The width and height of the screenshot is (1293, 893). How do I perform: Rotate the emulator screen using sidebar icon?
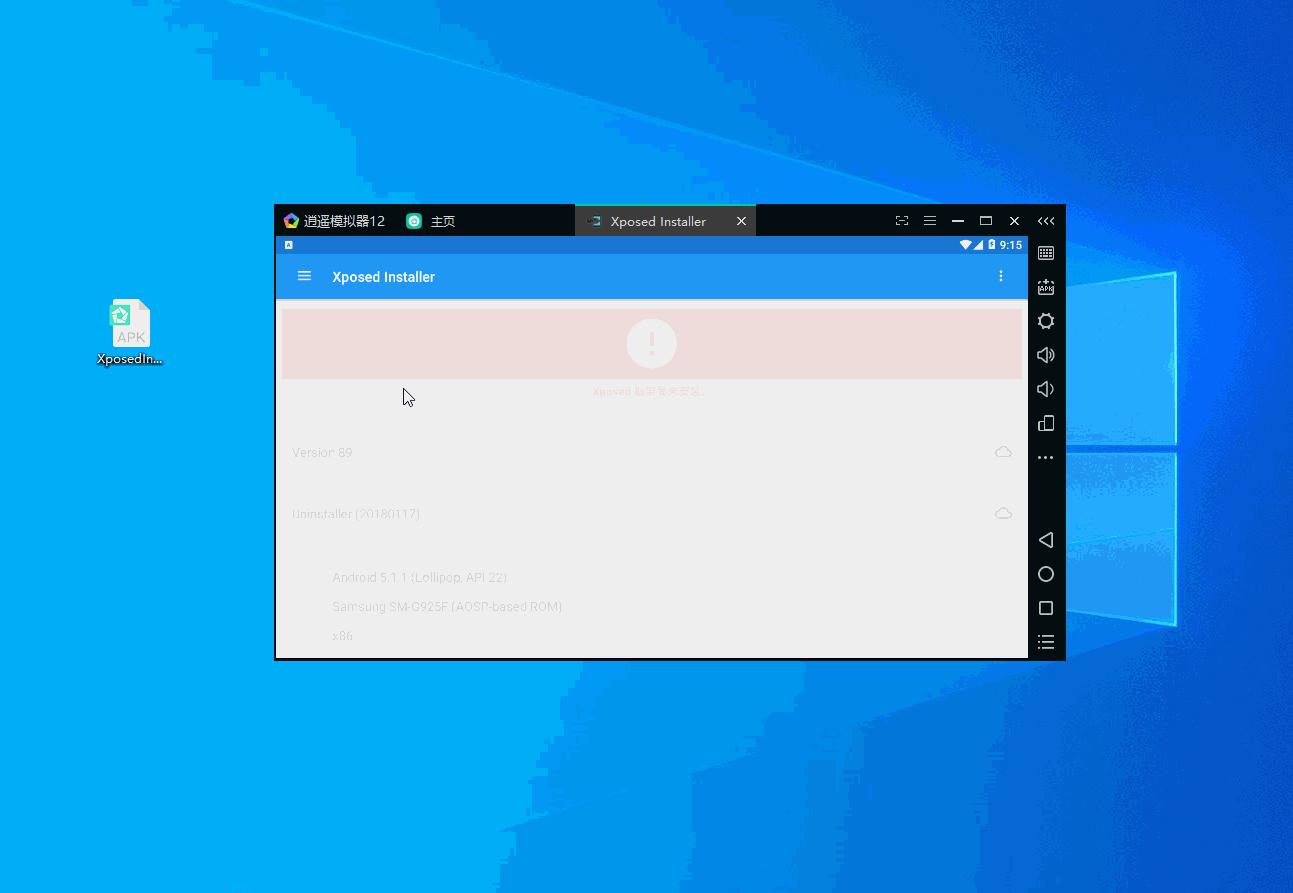point(1046,423)
